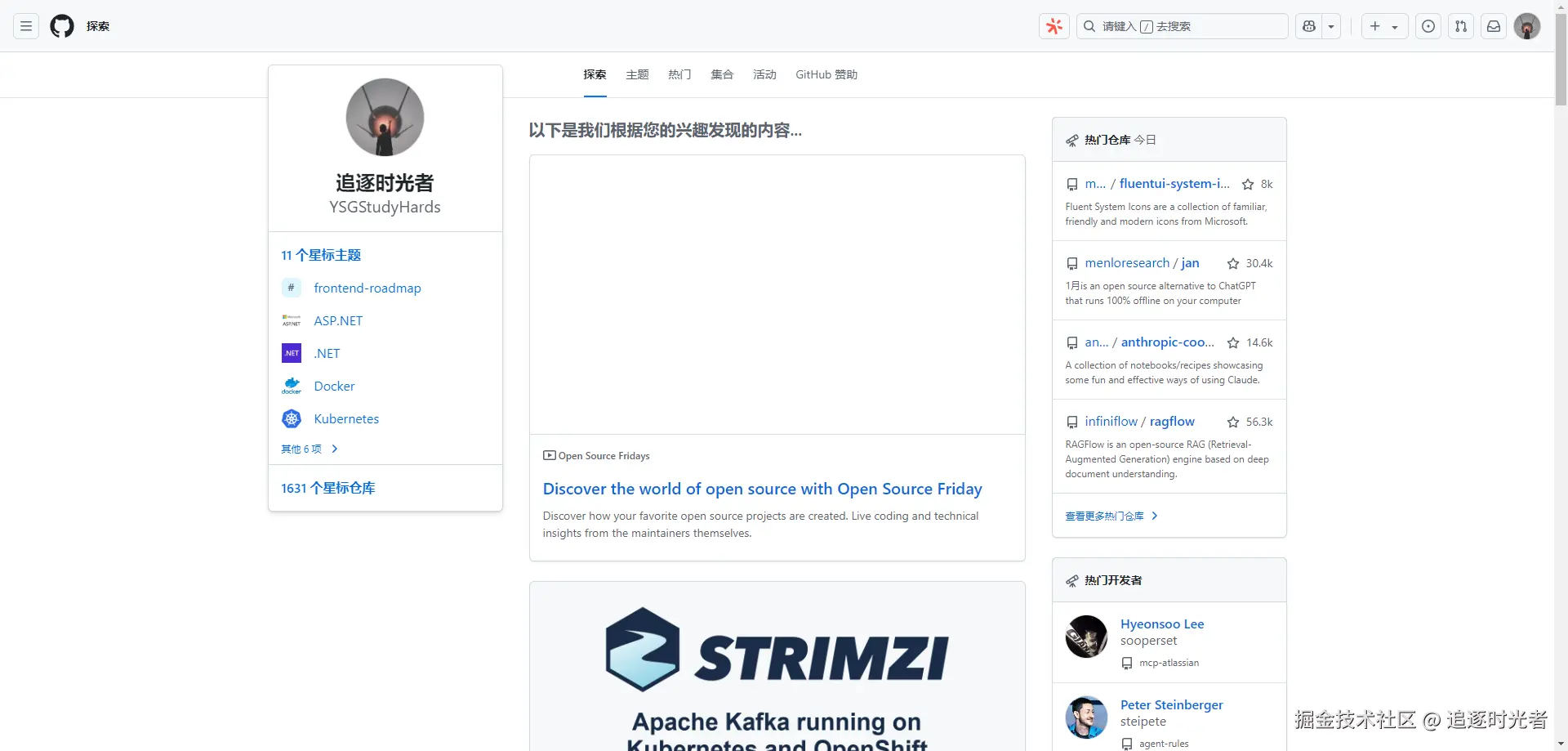The height and width of the screenshot is (751, 1568).
Task: Click the sooperset username text
Action: click(1149, 641)
